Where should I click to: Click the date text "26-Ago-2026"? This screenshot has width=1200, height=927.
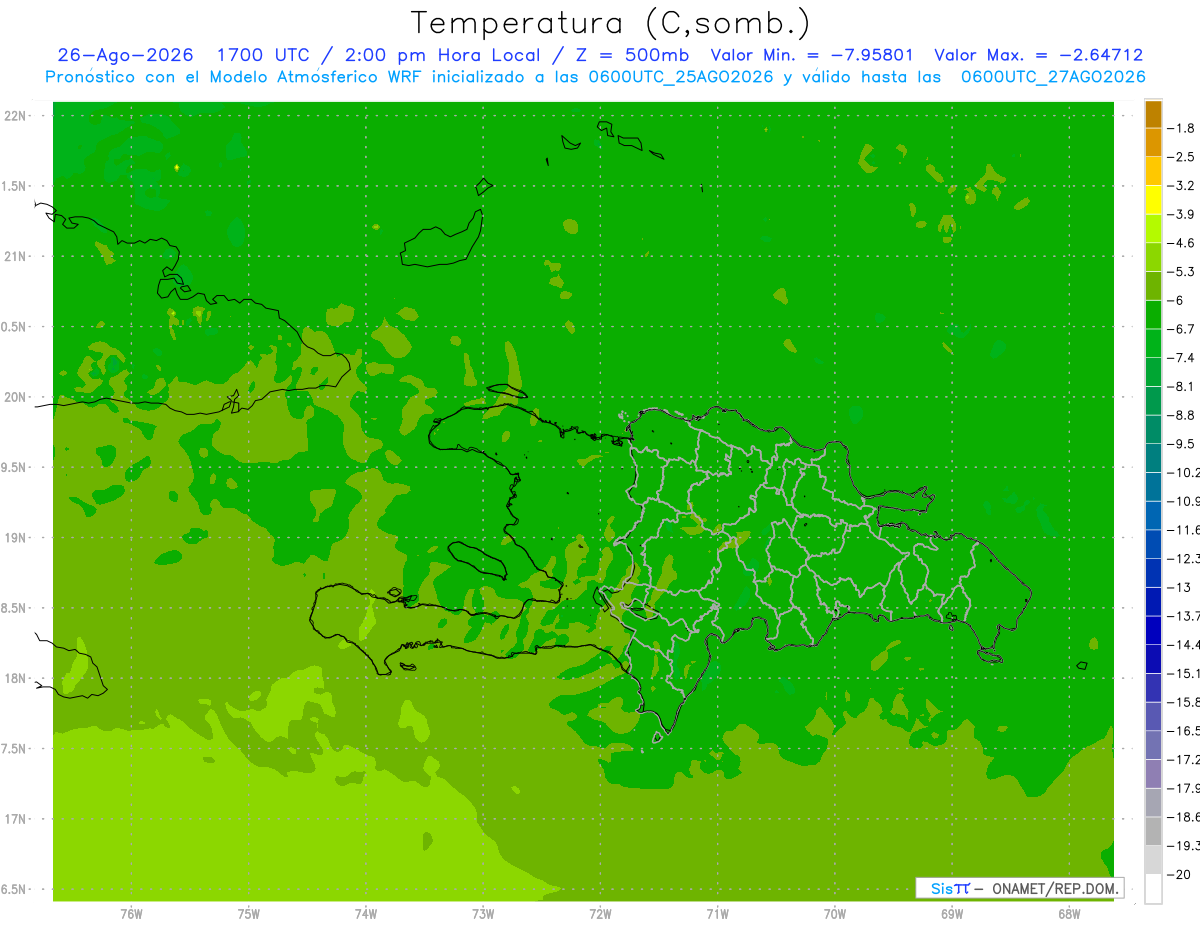[x=125, y=55]
